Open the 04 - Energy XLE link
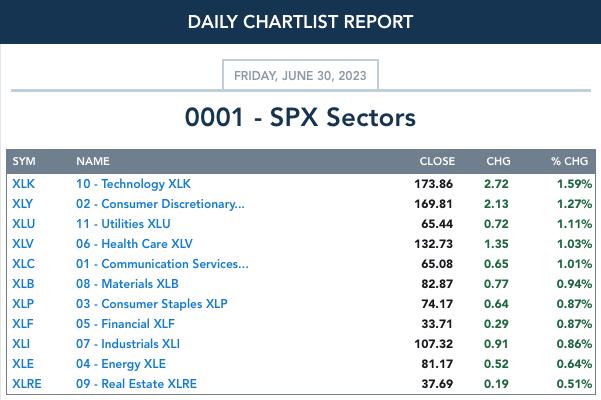 pyautogui.click(x=121, y=364)
